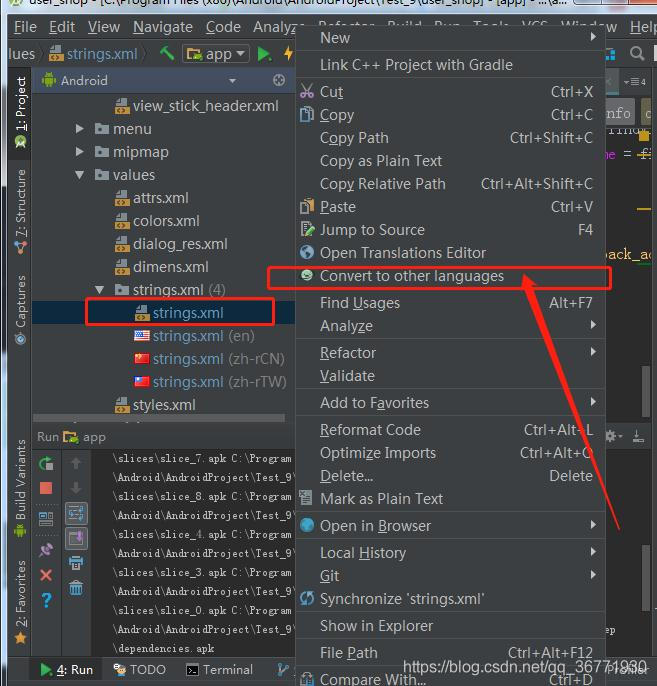The image size is (657, 686).
Task: Choose Copy Path from context menu
Action: click(451, 138)
